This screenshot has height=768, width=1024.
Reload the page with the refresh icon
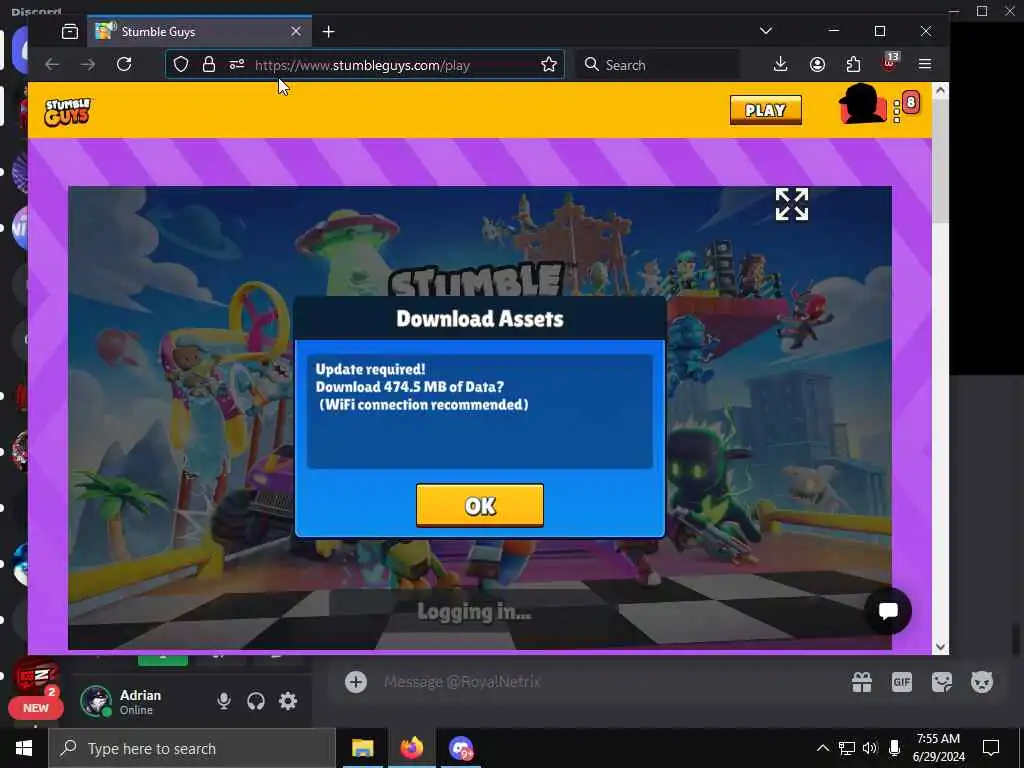[x=124, y=64]
